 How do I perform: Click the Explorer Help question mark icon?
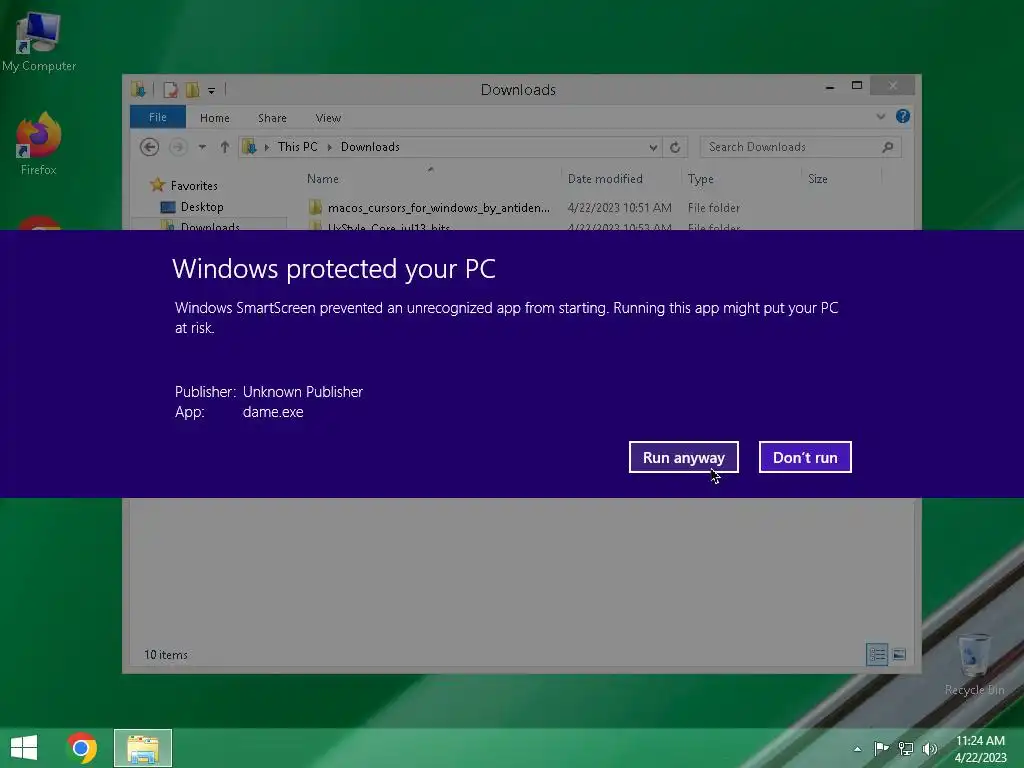click(903, 116)
